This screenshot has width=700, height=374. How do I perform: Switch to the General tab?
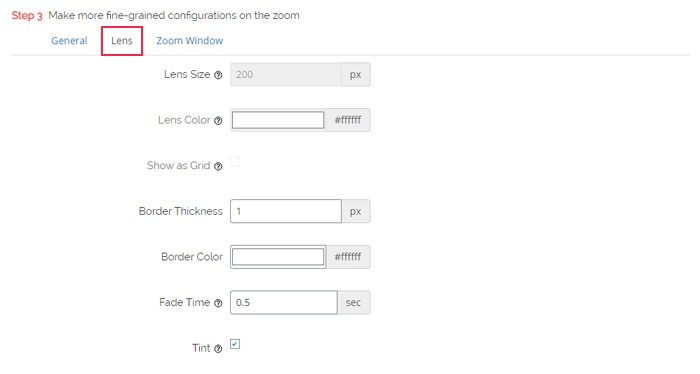point(69,41)
